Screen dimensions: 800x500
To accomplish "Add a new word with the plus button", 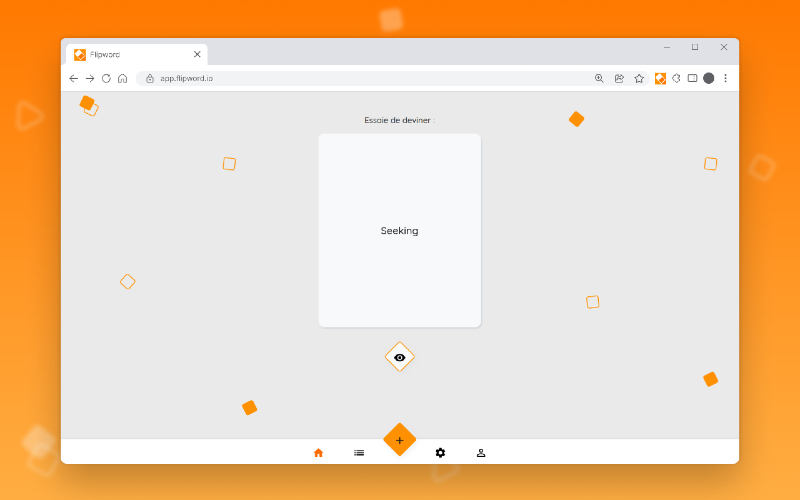I will pyautogui.click(x=399, y=440).
